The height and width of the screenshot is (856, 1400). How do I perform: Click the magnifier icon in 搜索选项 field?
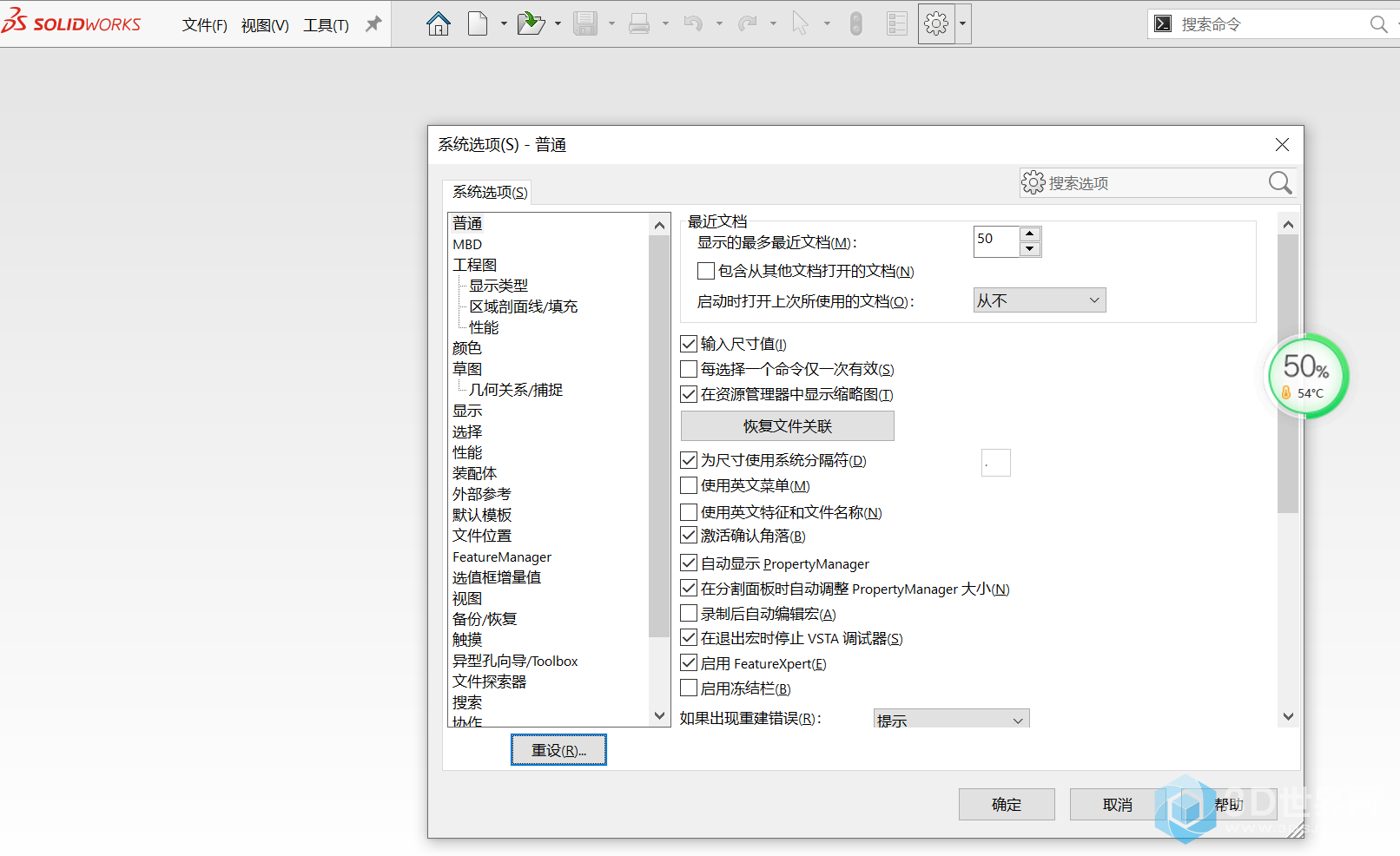point(1280,182)
